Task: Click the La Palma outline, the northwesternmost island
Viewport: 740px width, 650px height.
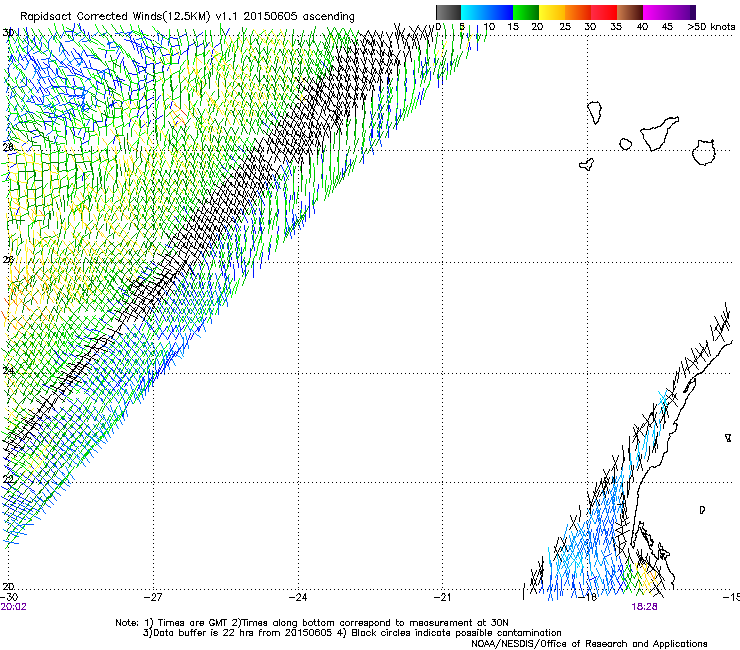Action: (595, 113)
